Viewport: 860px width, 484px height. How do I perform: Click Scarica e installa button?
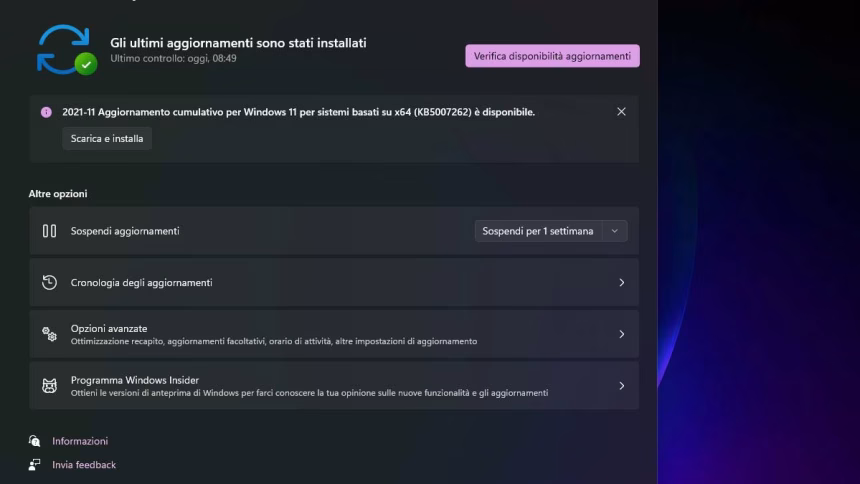coord(107,138)
